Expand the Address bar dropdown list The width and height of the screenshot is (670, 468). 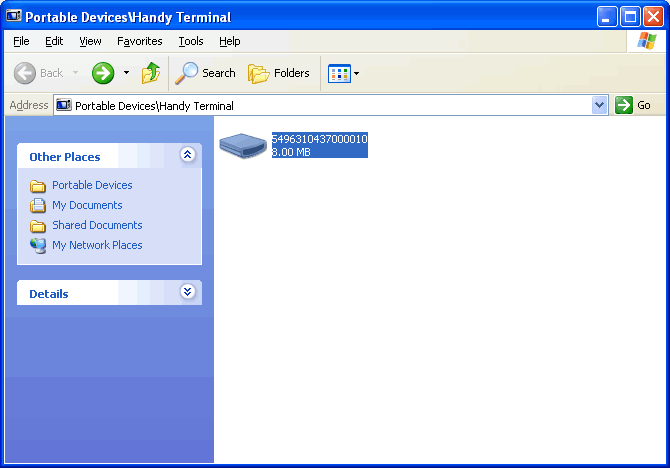coord(599,105)
